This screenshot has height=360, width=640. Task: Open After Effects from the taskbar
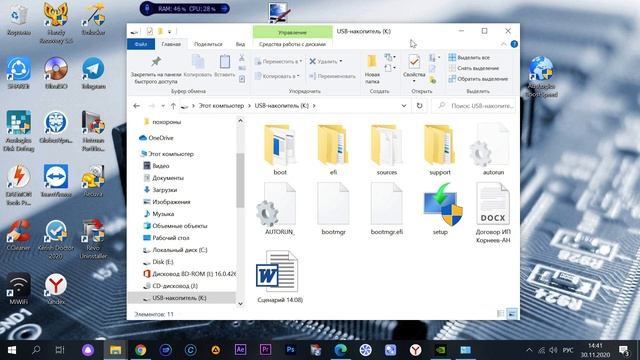pos(240,350)
